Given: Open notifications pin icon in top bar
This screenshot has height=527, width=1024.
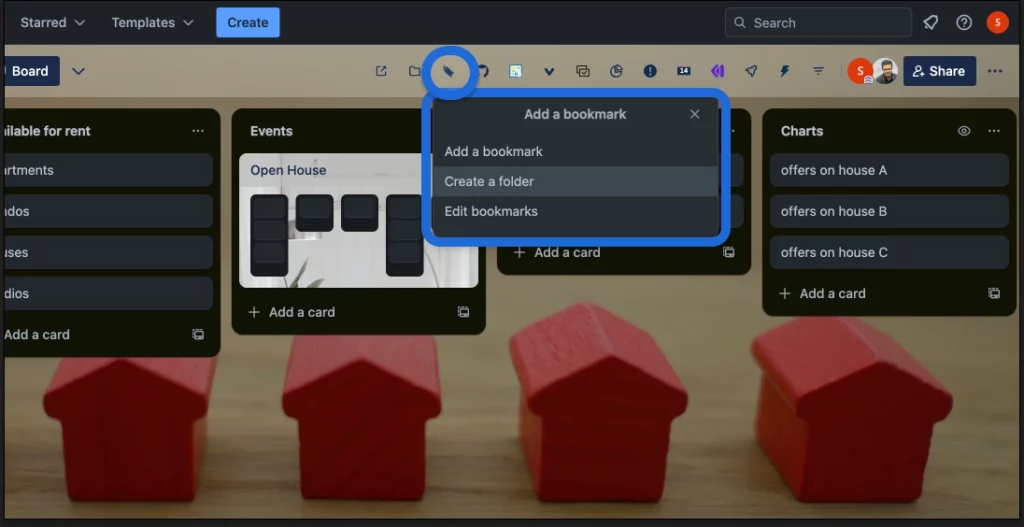Looking at the screenshot, I should [931, 23].
